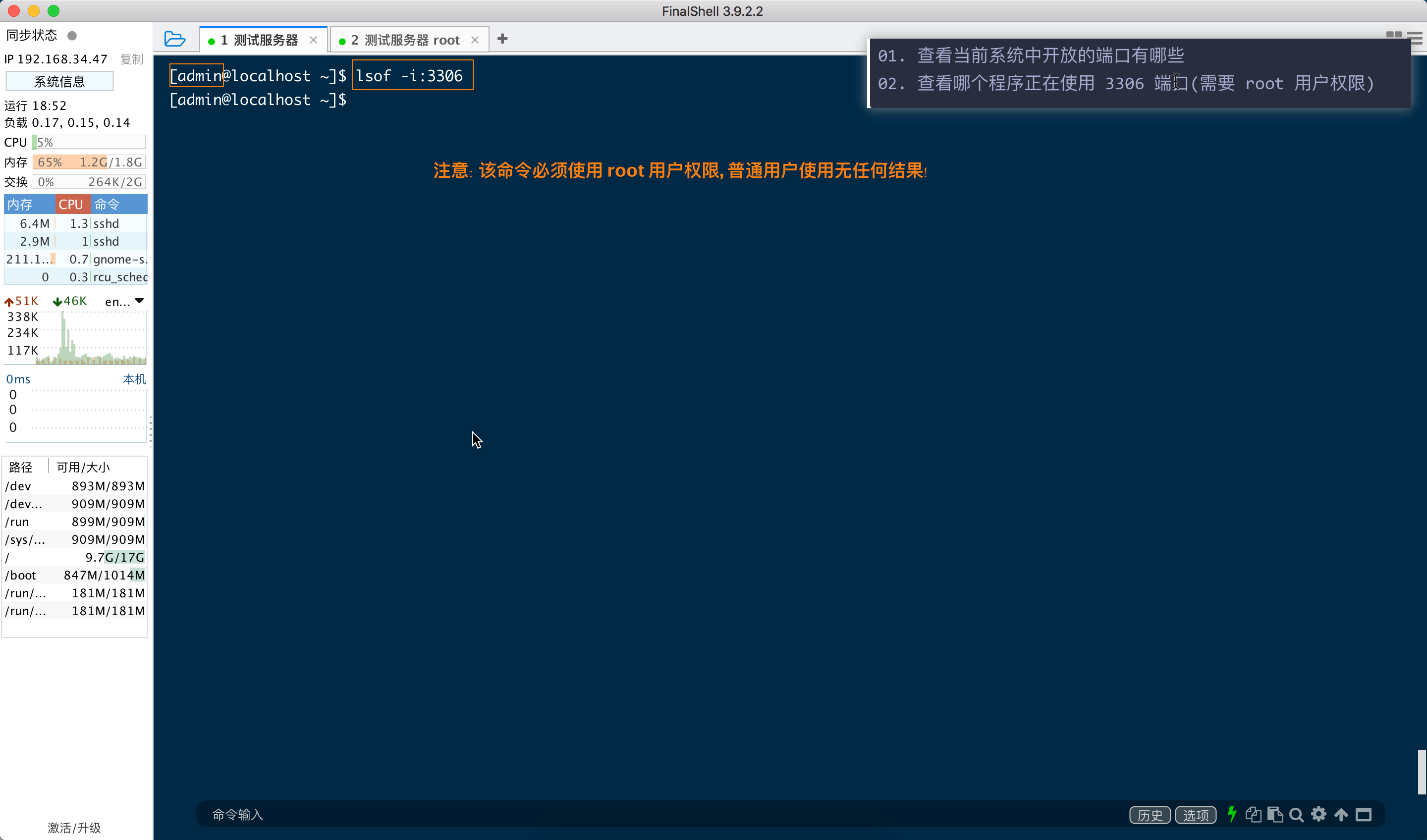Toggle the split layout view icon

[x=1394, y=35]
